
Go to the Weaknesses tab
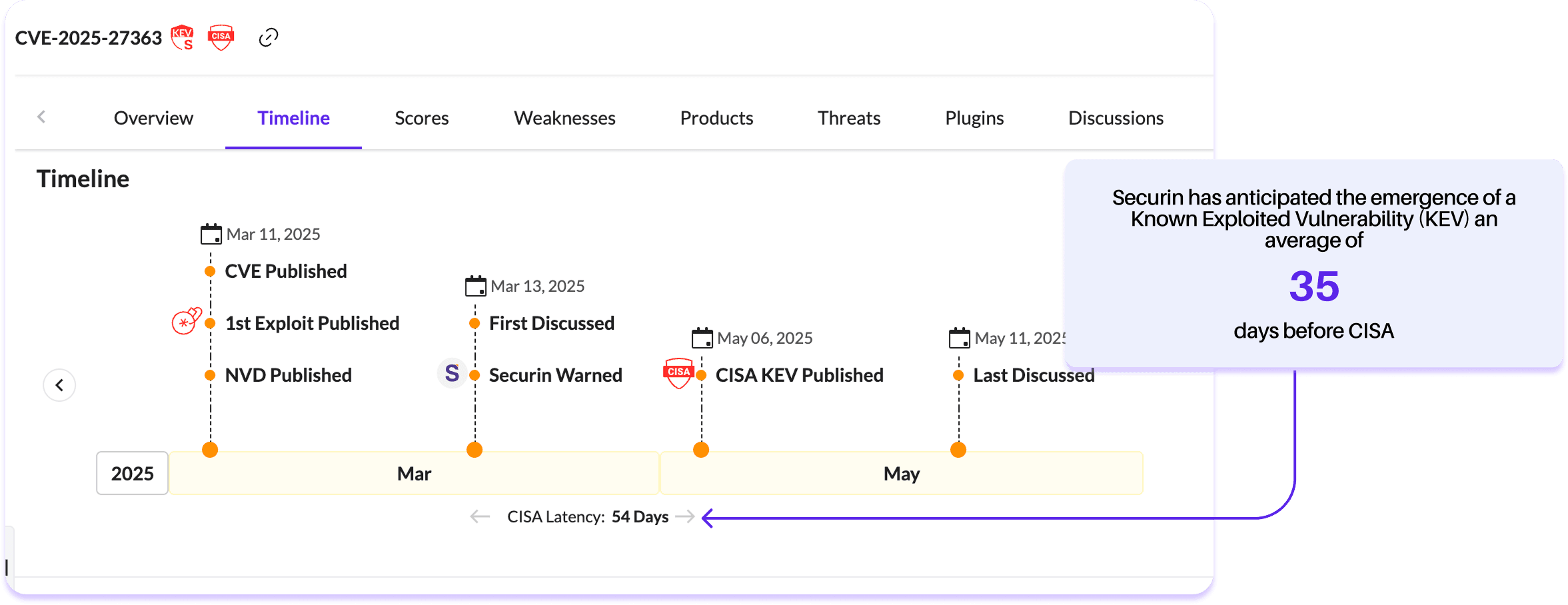point(564,118)
